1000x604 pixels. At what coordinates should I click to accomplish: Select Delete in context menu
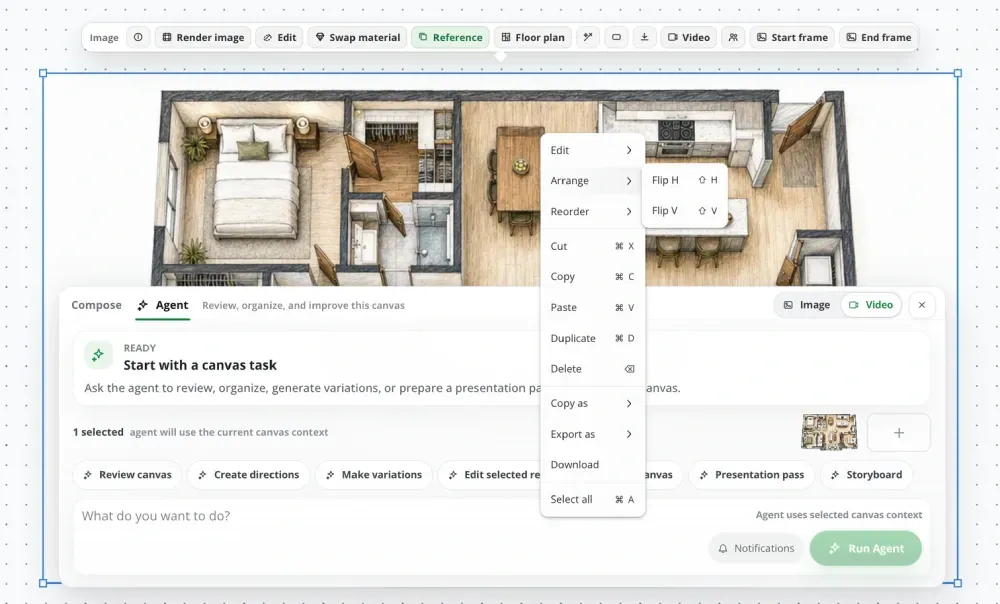(592, 369)
